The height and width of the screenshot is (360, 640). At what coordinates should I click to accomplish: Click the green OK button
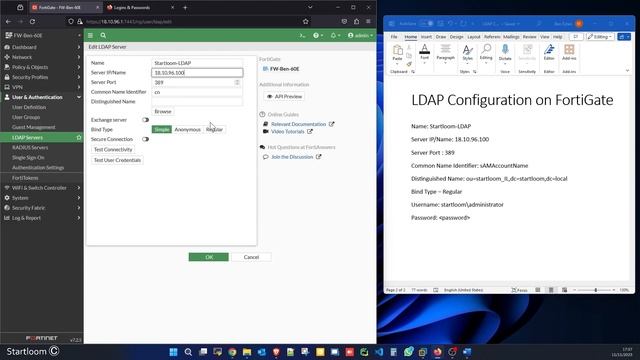209,257
